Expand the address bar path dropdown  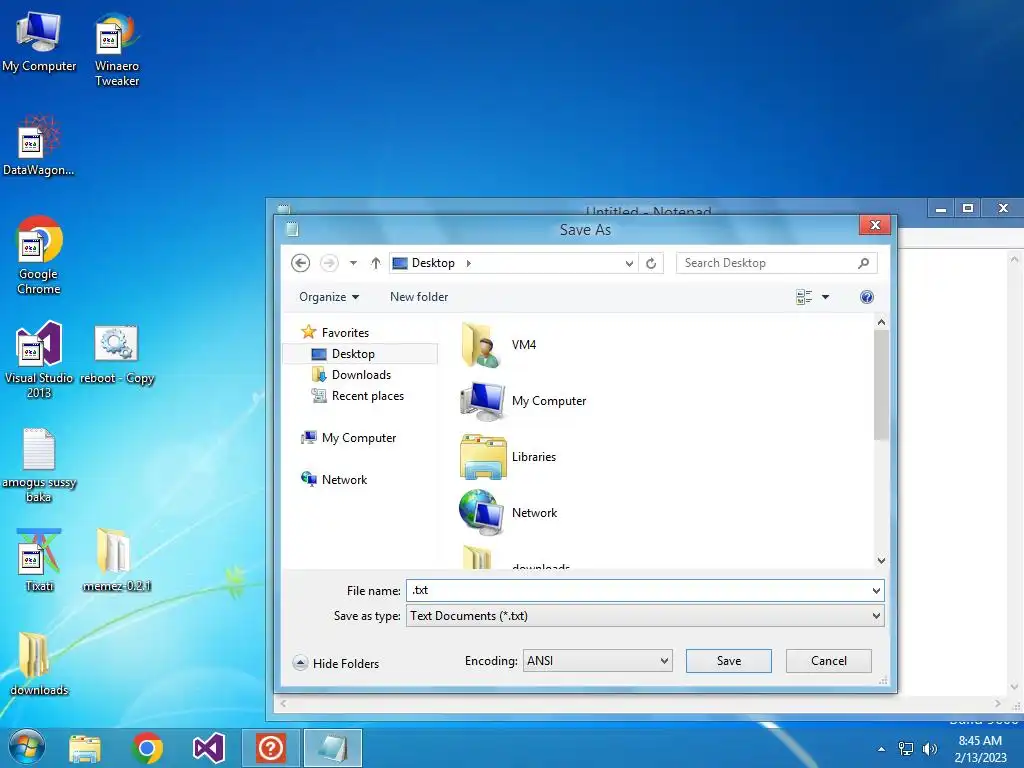coord(629,263)
